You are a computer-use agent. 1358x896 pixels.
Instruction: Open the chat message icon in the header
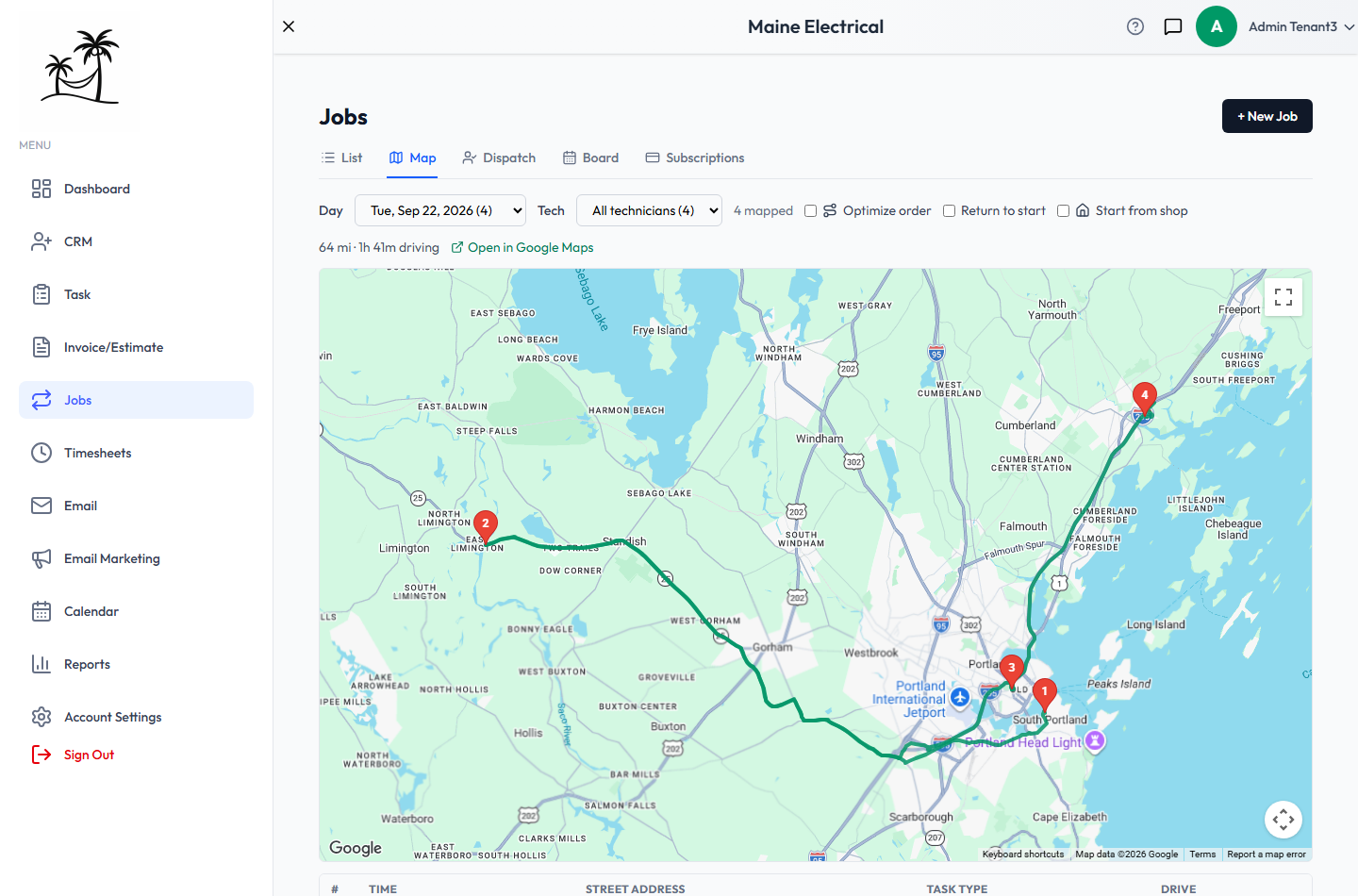1173,26
